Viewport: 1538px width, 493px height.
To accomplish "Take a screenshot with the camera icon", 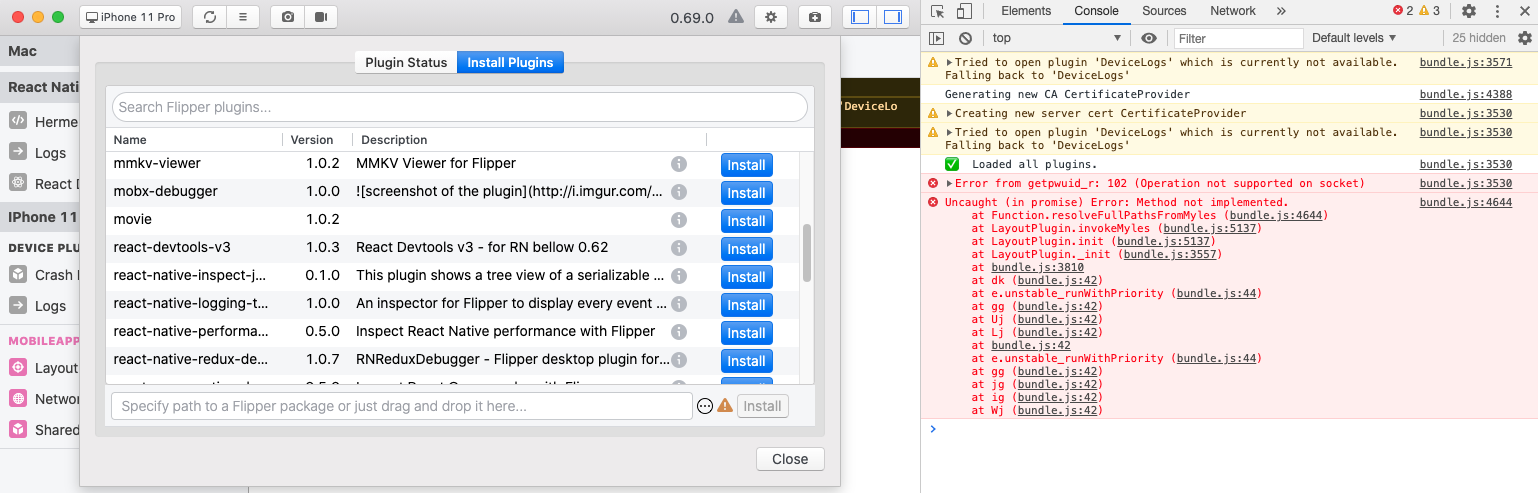I will click(x=288, y=17).
